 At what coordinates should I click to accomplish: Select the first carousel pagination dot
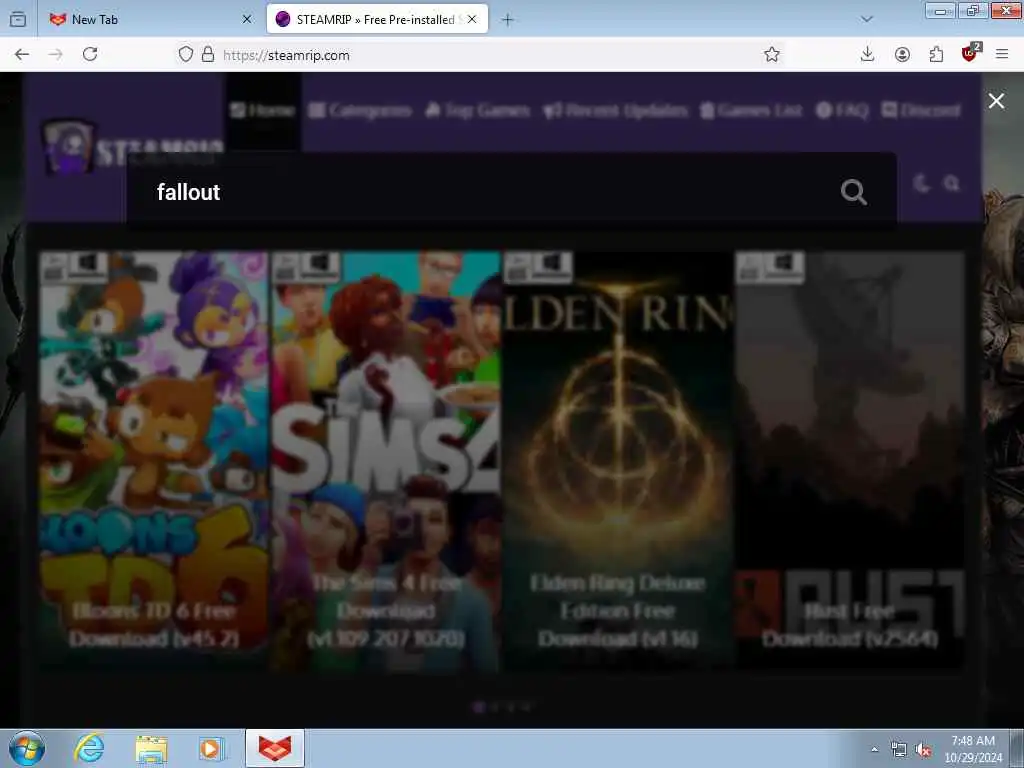pyautogui.click(x=478, y=707)
